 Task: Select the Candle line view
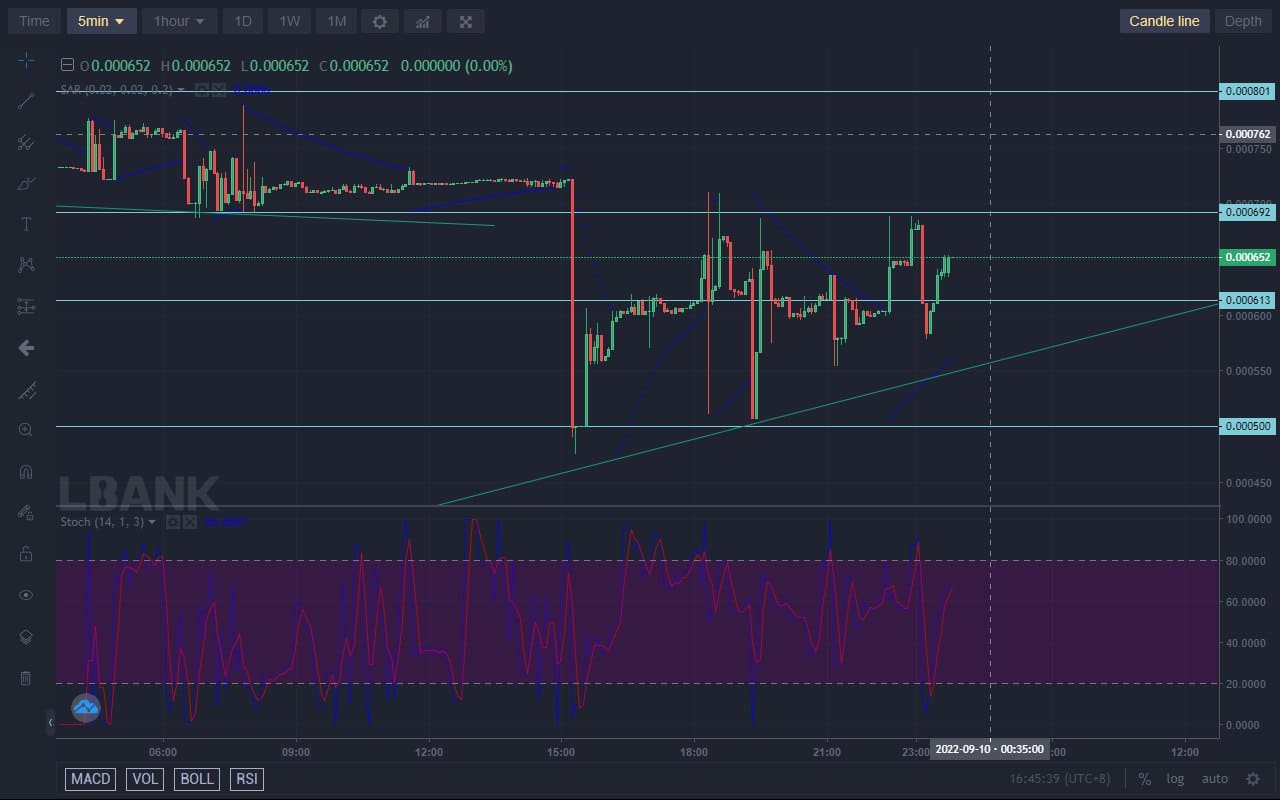[1164, 21]
